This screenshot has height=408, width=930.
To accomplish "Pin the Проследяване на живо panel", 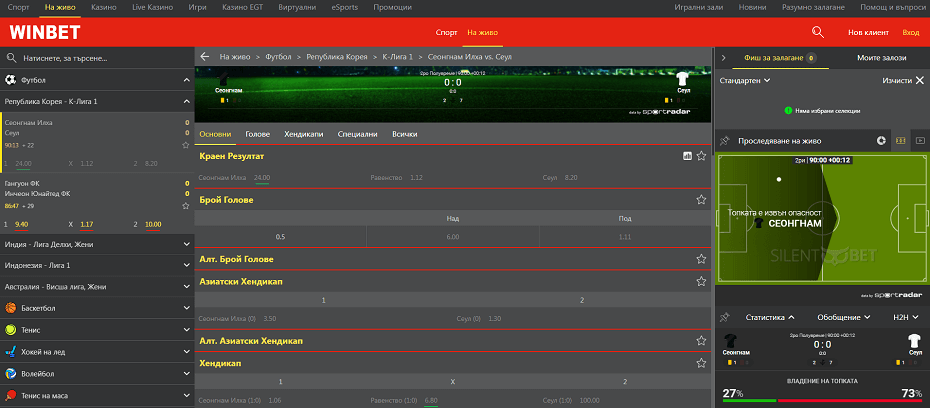I will point(724,141).
